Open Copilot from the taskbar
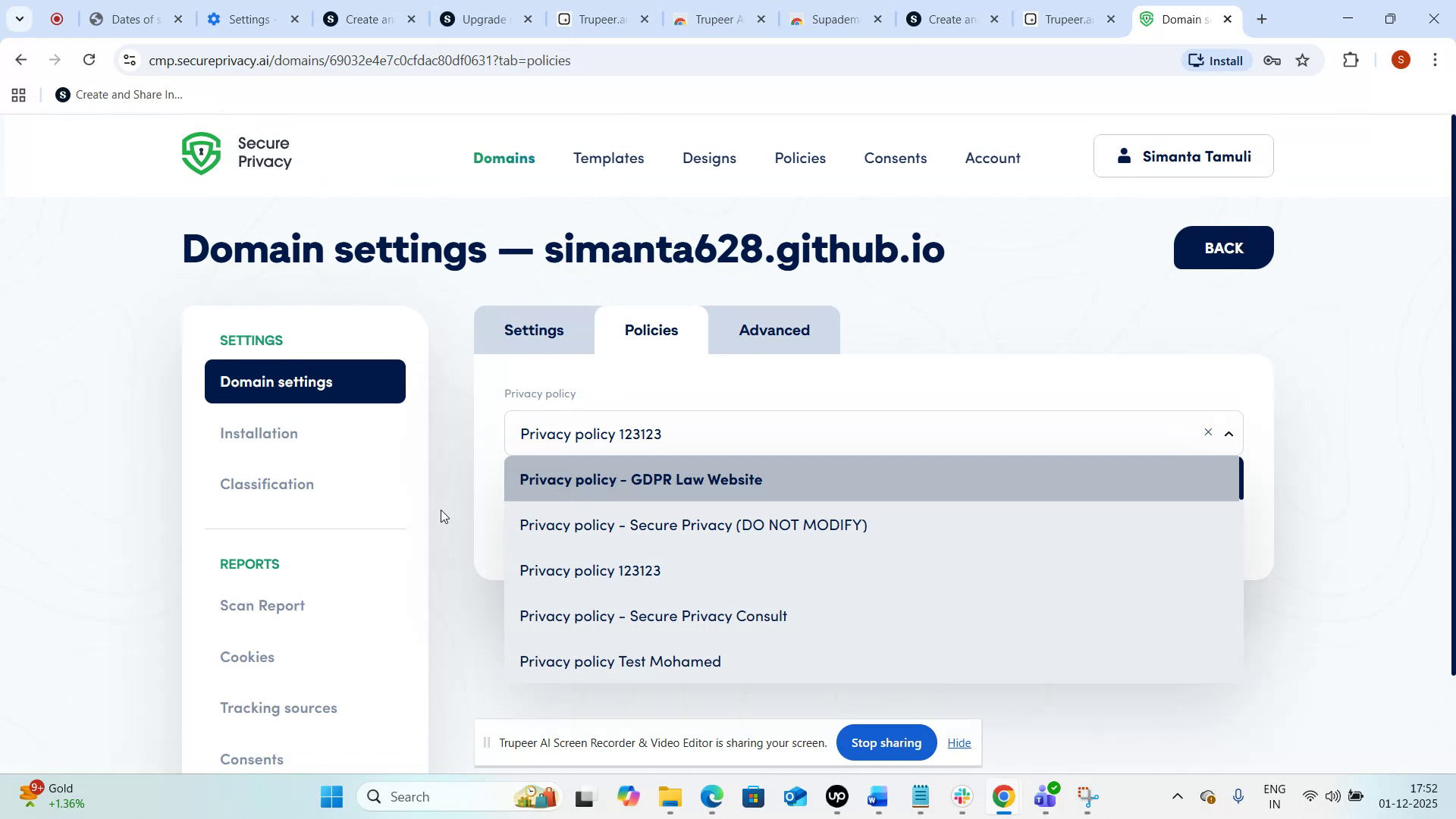 click(627, 796)
